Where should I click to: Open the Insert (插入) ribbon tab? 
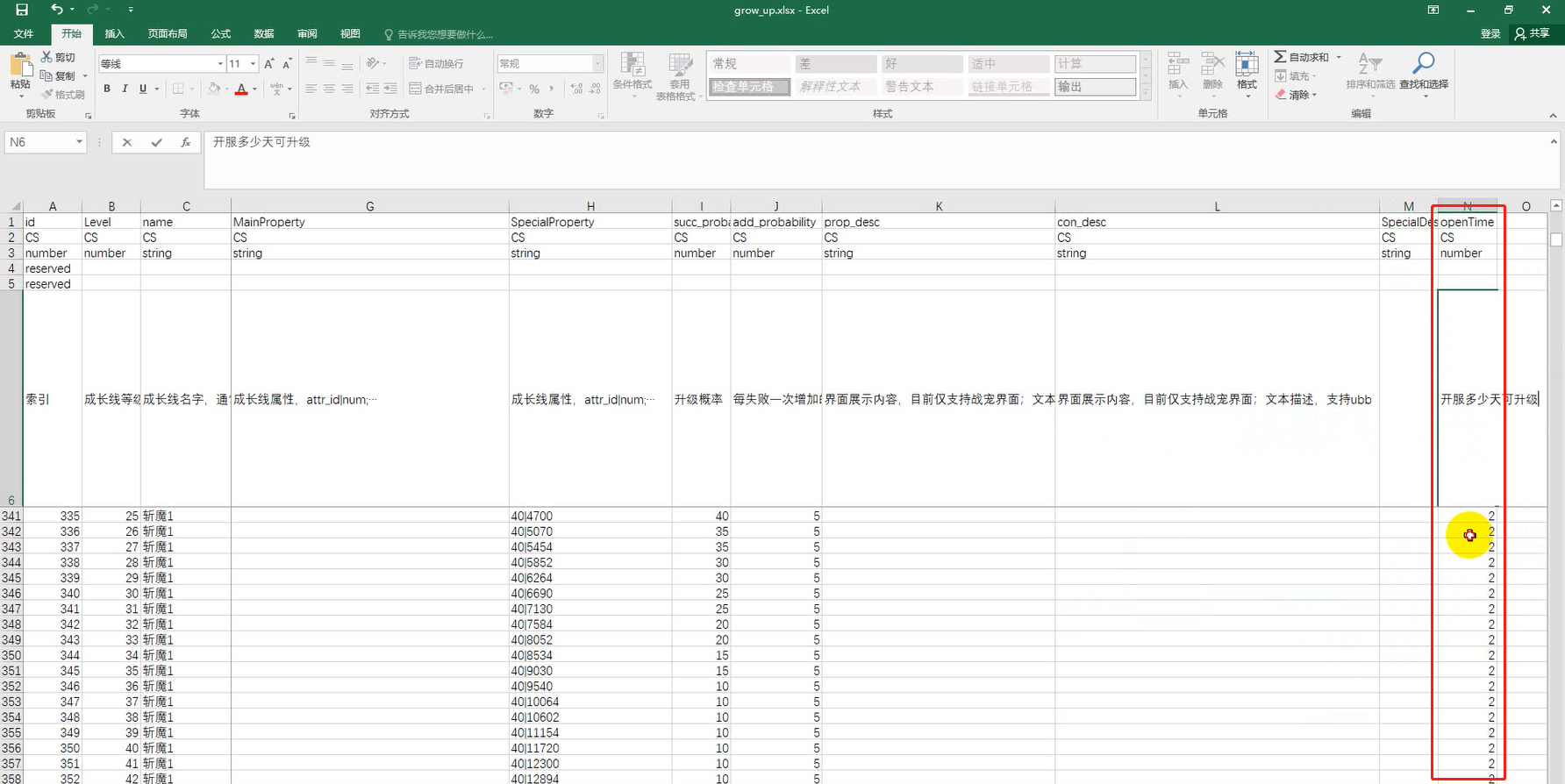(114, 34)
